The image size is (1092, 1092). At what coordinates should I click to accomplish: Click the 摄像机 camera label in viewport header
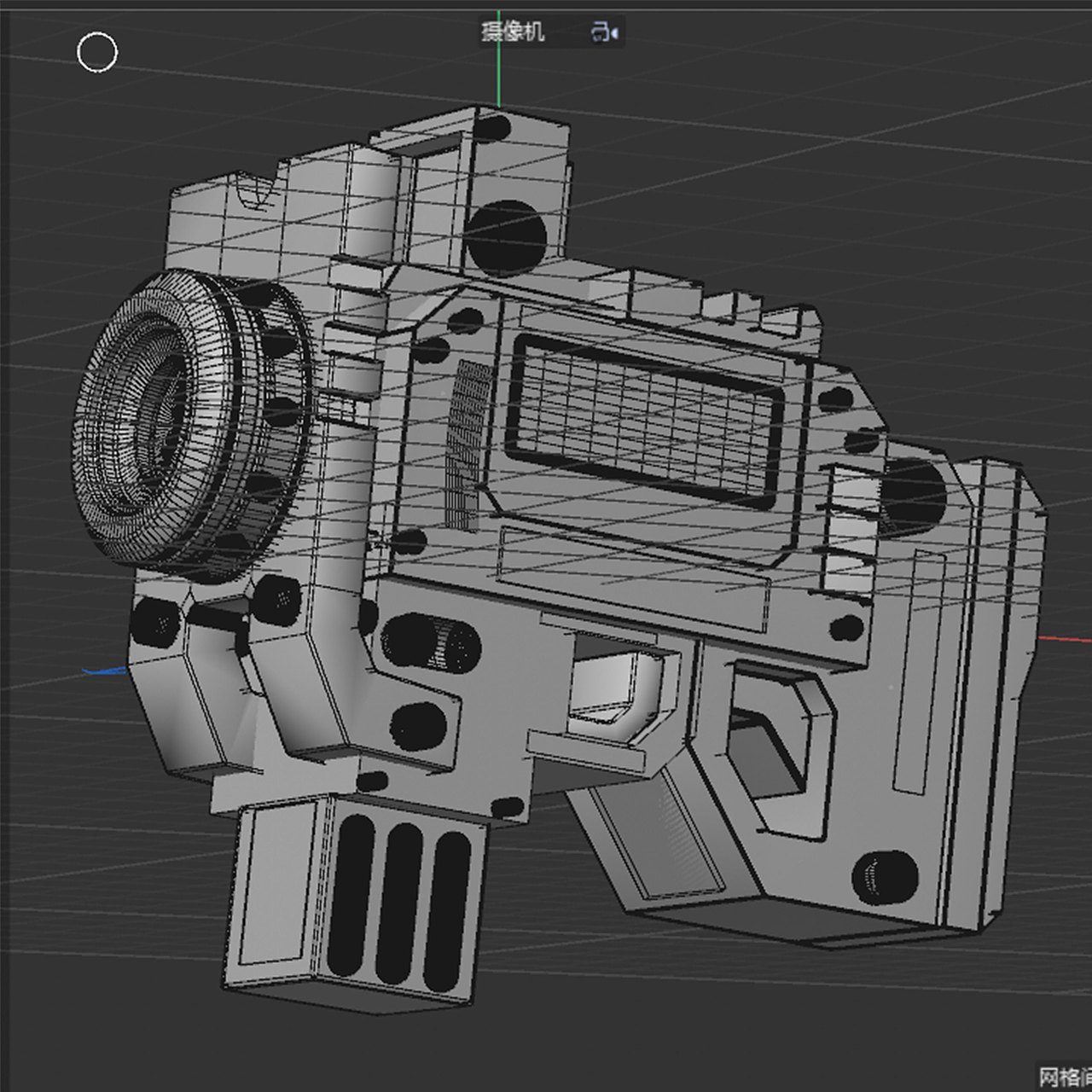512,32
